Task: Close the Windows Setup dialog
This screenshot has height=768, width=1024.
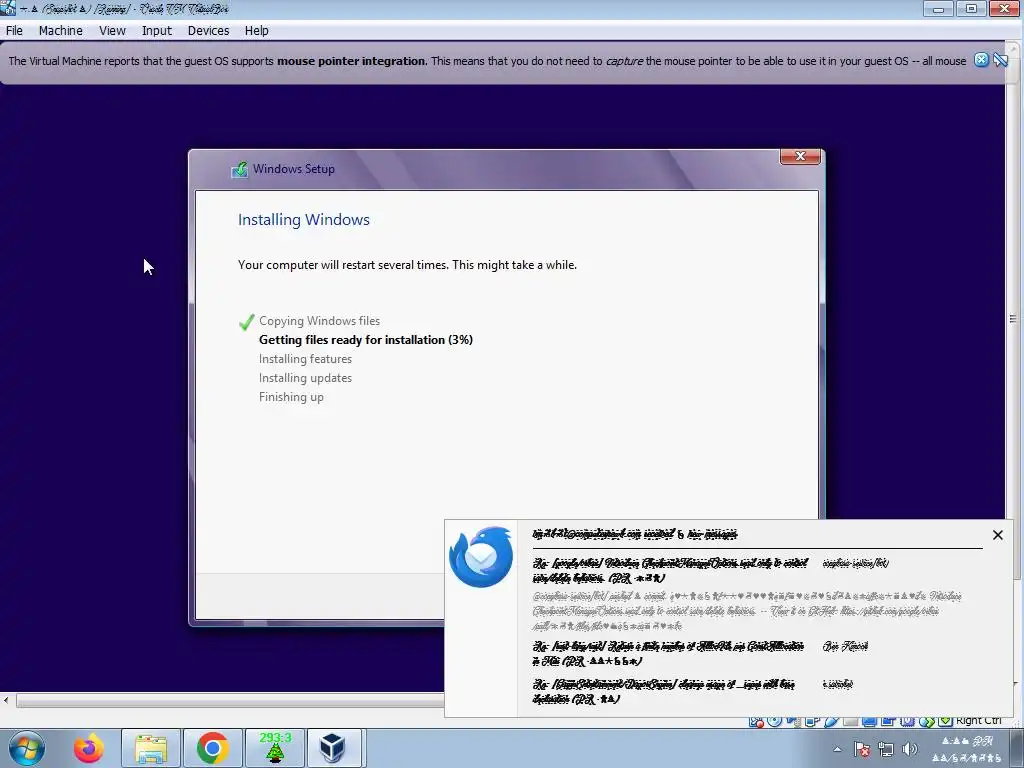Action: point(800,156)
